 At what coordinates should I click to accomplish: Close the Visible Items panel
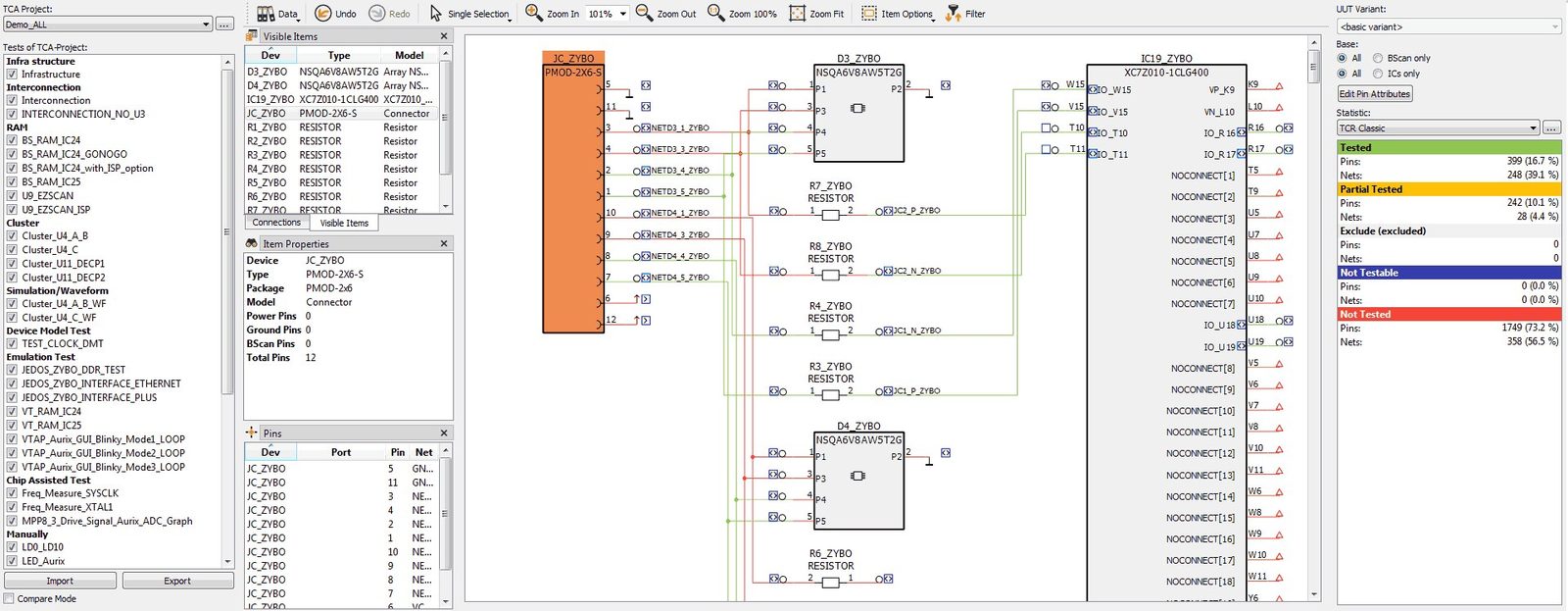[x=444, y=36]
